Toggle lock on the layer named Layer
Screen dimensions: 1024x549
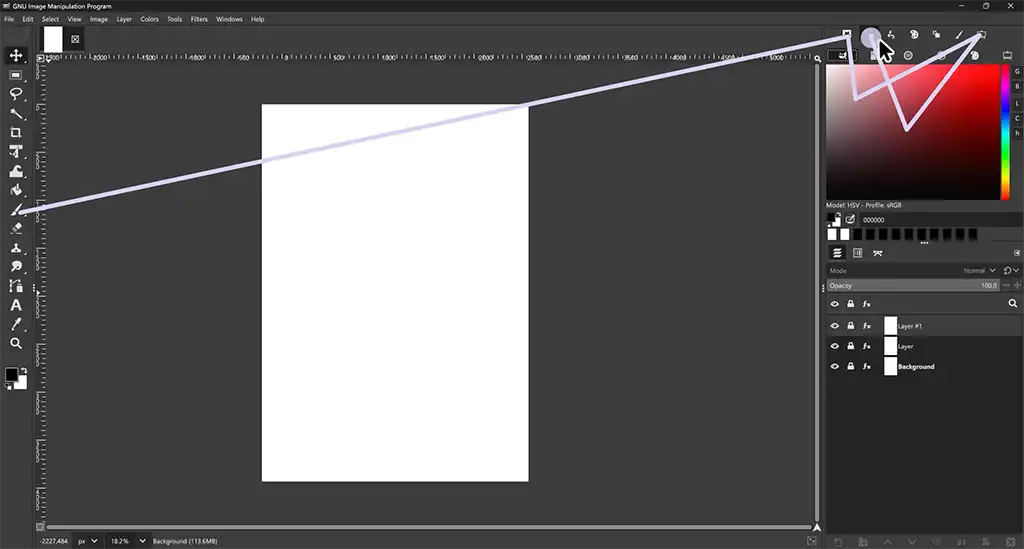point(851,346)
